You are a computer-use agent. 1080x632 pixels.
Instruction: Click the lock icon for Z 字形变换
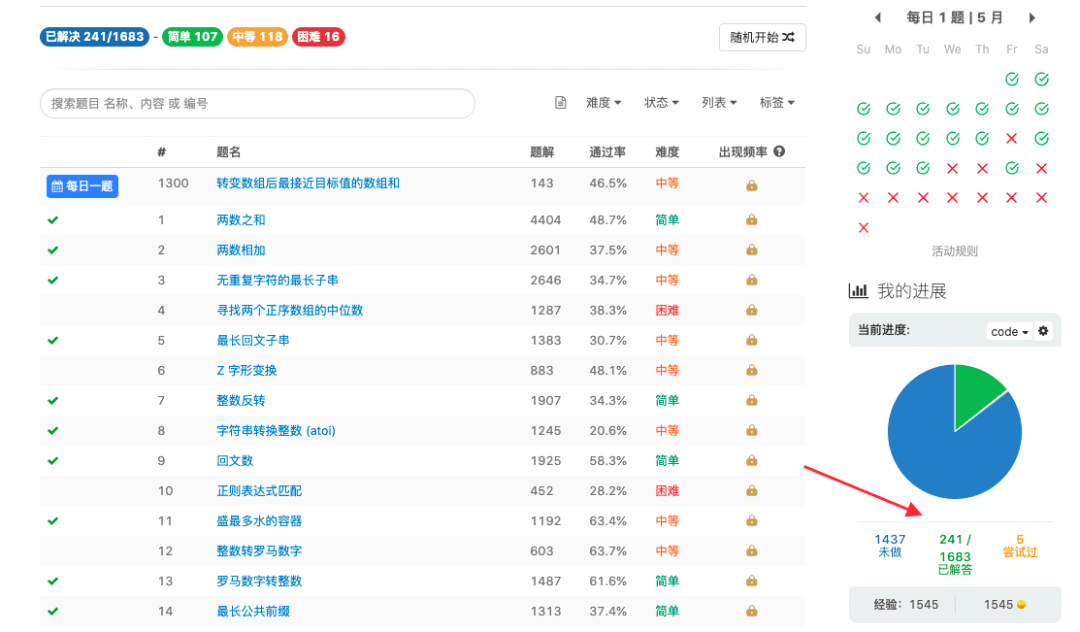pos(751,370)
